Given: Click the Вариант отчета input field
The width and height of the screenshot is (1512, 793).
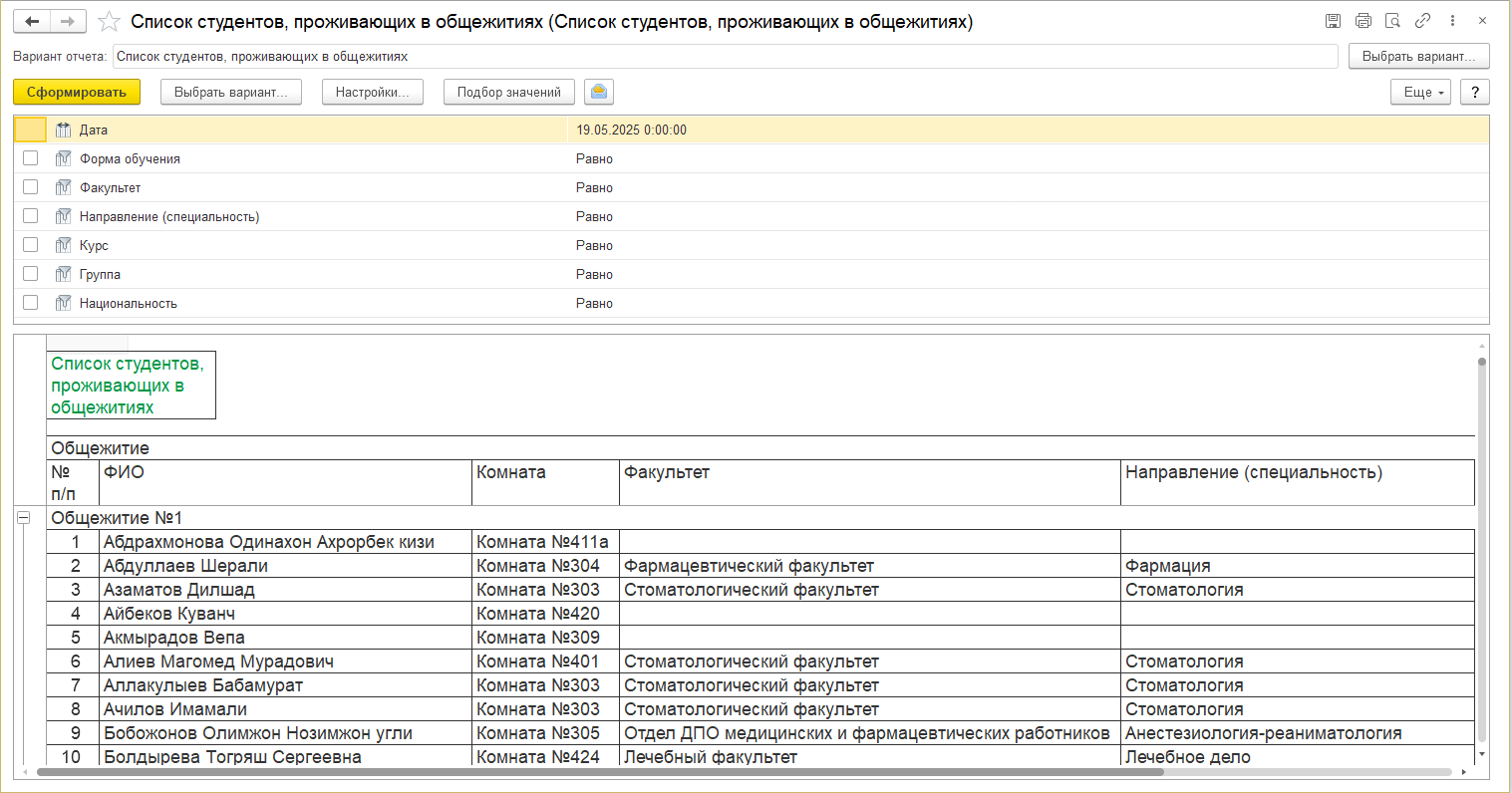Looking at the screenshot, I should (x=726, y=56).
